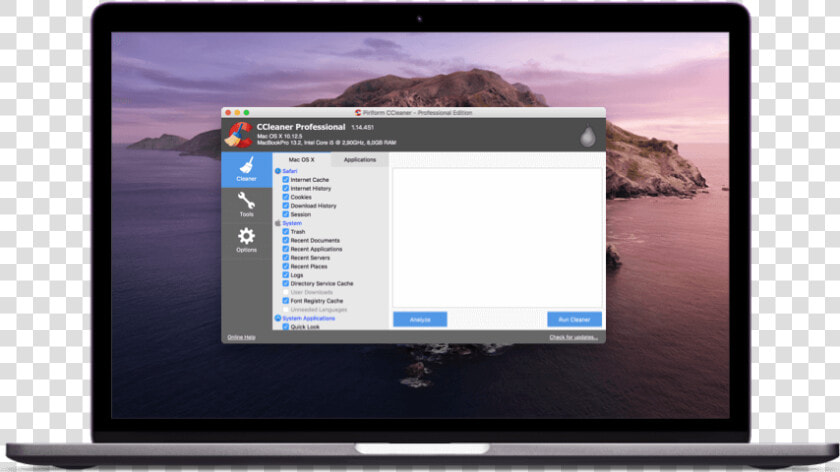Switch to the Mac OS X tab

[302, 160]
